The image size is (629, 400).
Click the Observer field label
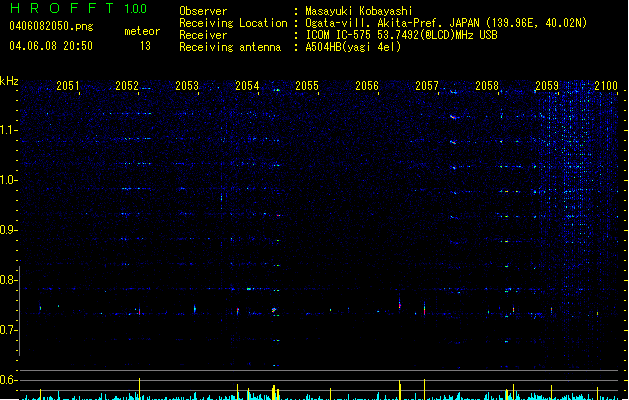[x=203, y=11]
